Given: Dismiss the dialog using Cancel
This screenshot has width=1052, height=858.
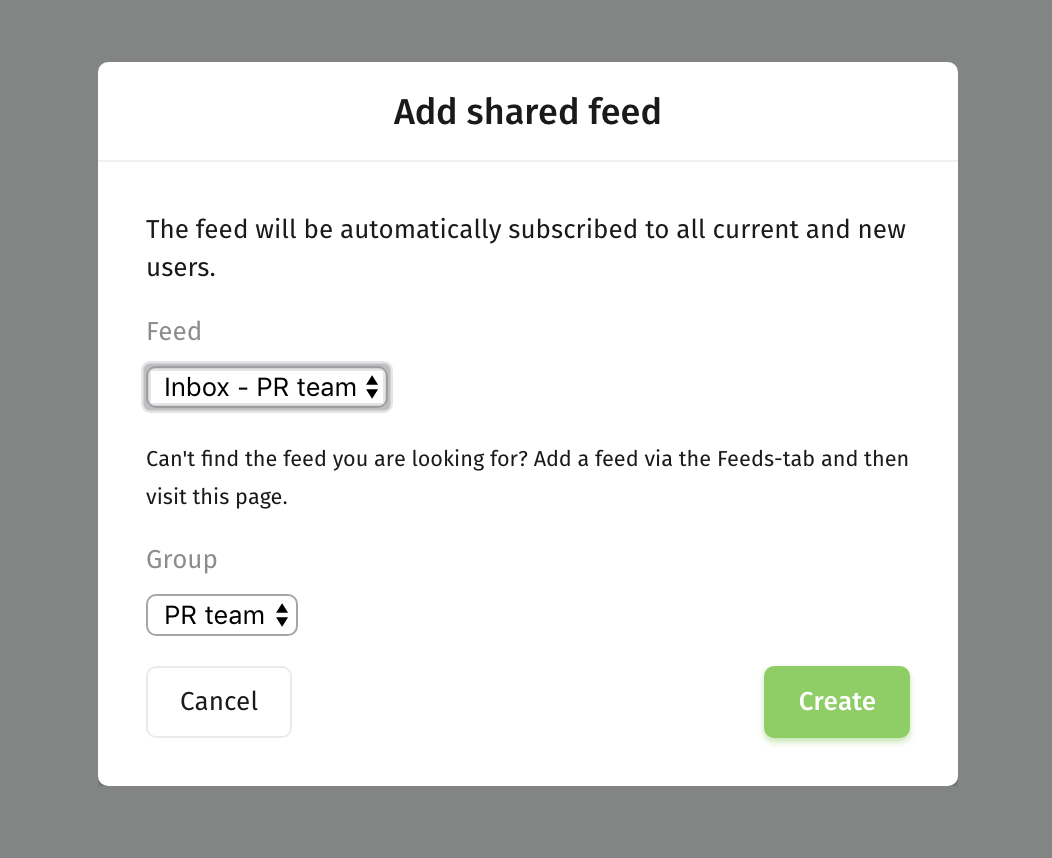Looking at the screenshot, I should [219, 702].
